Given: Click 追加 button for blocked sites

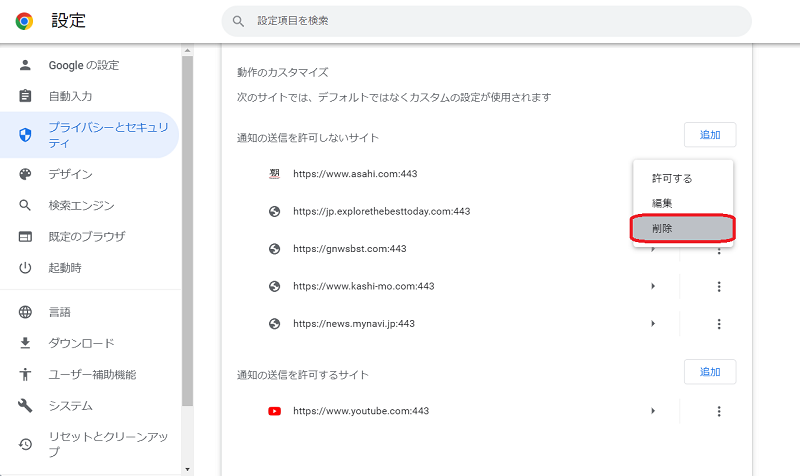Looking at the screenshot, I should point(710,134).
